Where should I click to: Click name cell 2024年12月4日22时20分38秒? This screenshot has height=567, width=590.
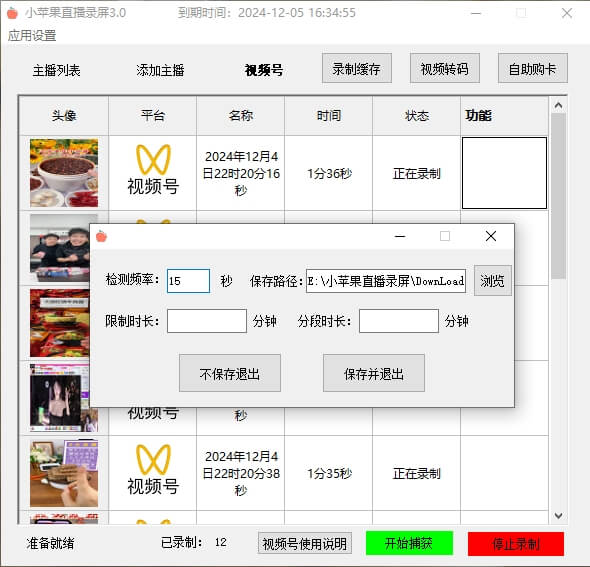pyautogui.click(x=241, y=473)
